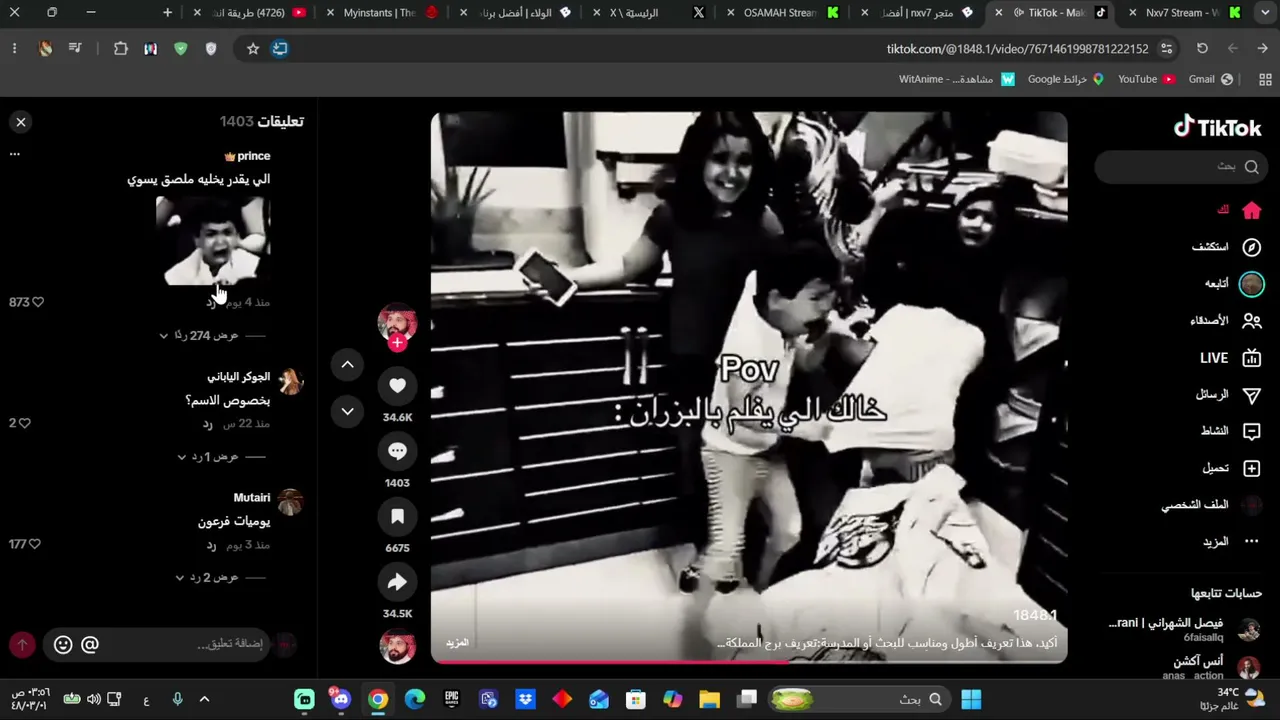
Task: Open the WitAnime bookmark
Action: click(x=957, y=79)
